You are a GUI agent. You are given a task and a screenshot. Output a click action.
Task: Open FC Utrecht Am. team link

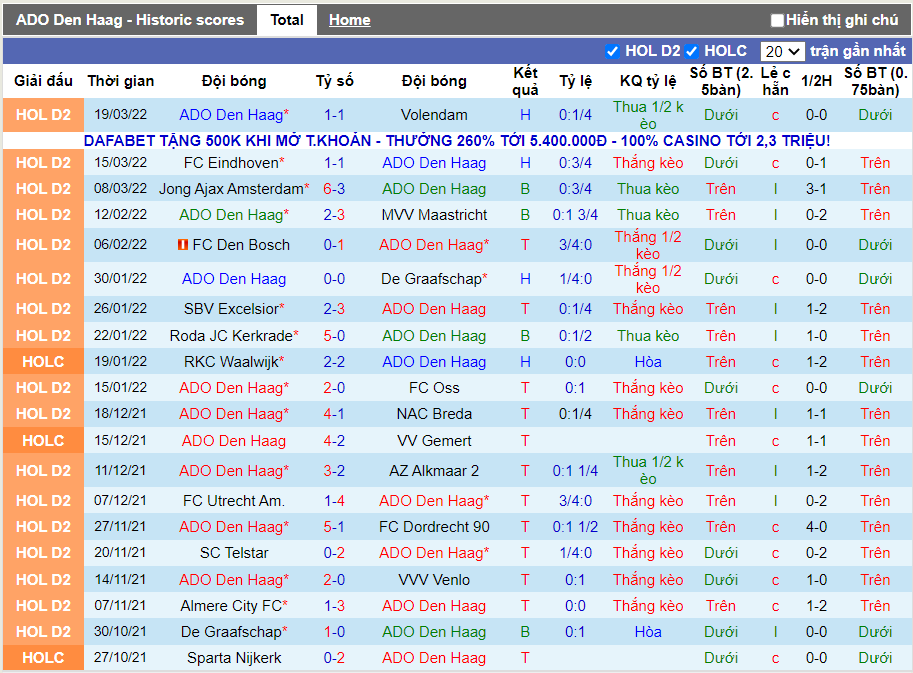[x=234, y=501]
